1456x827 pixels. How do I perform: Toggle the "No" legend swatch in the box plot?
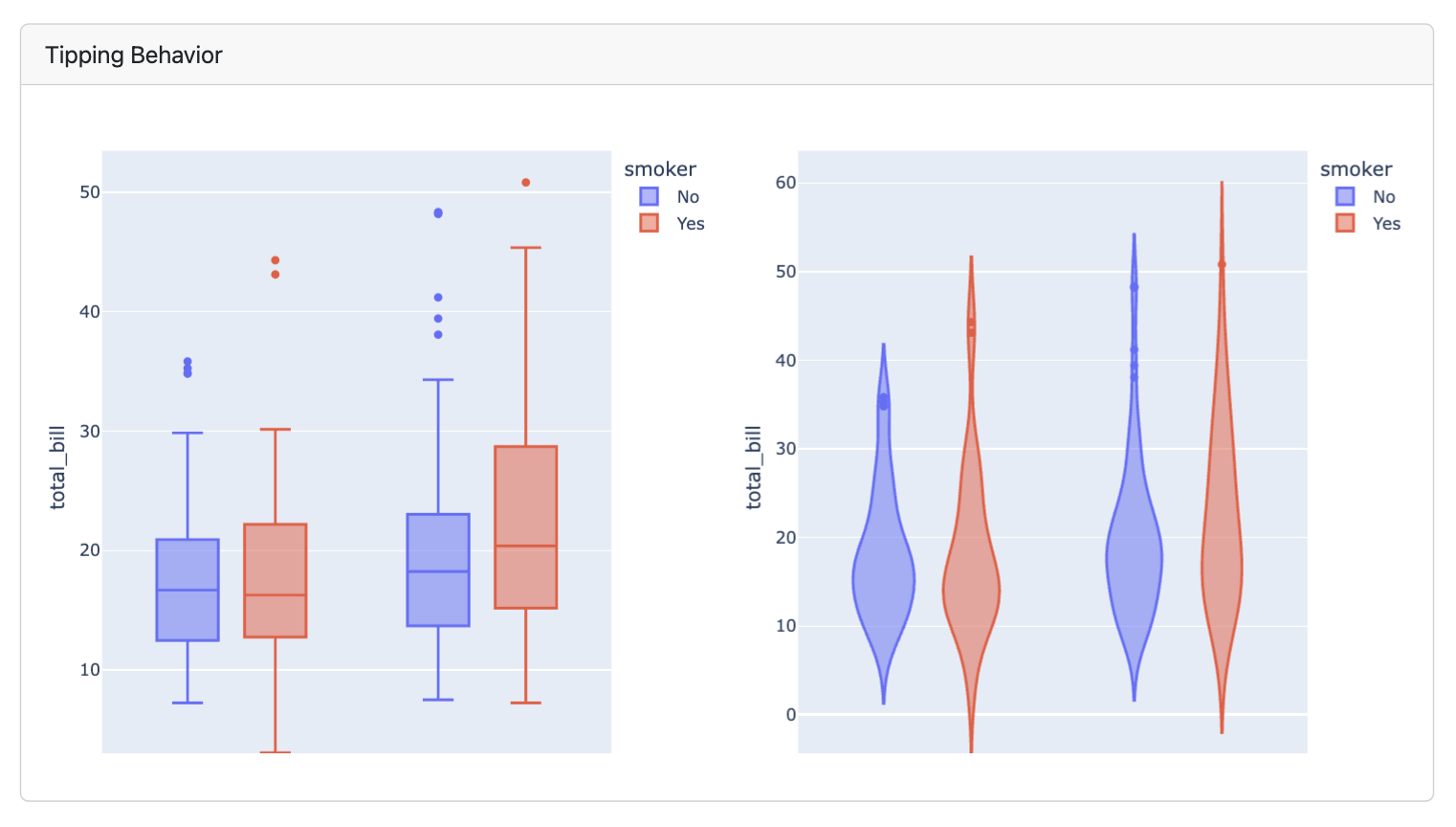649,196
